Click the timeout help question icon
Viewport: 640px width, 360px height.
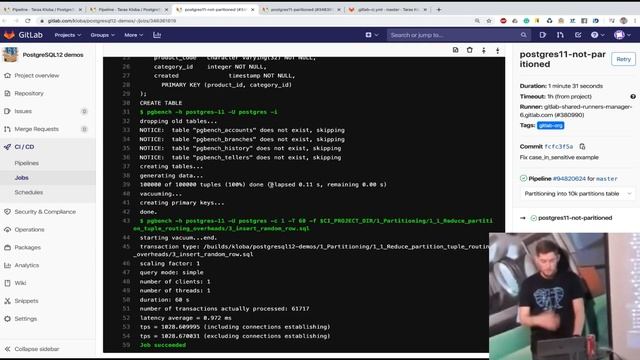(x=633, y=97)
